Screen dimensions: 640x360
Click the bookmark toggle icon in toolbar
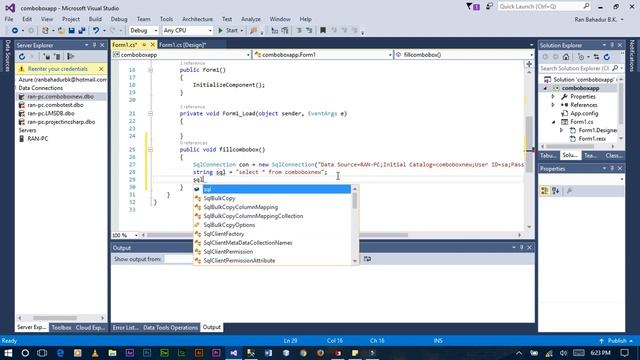pos(323,31)
